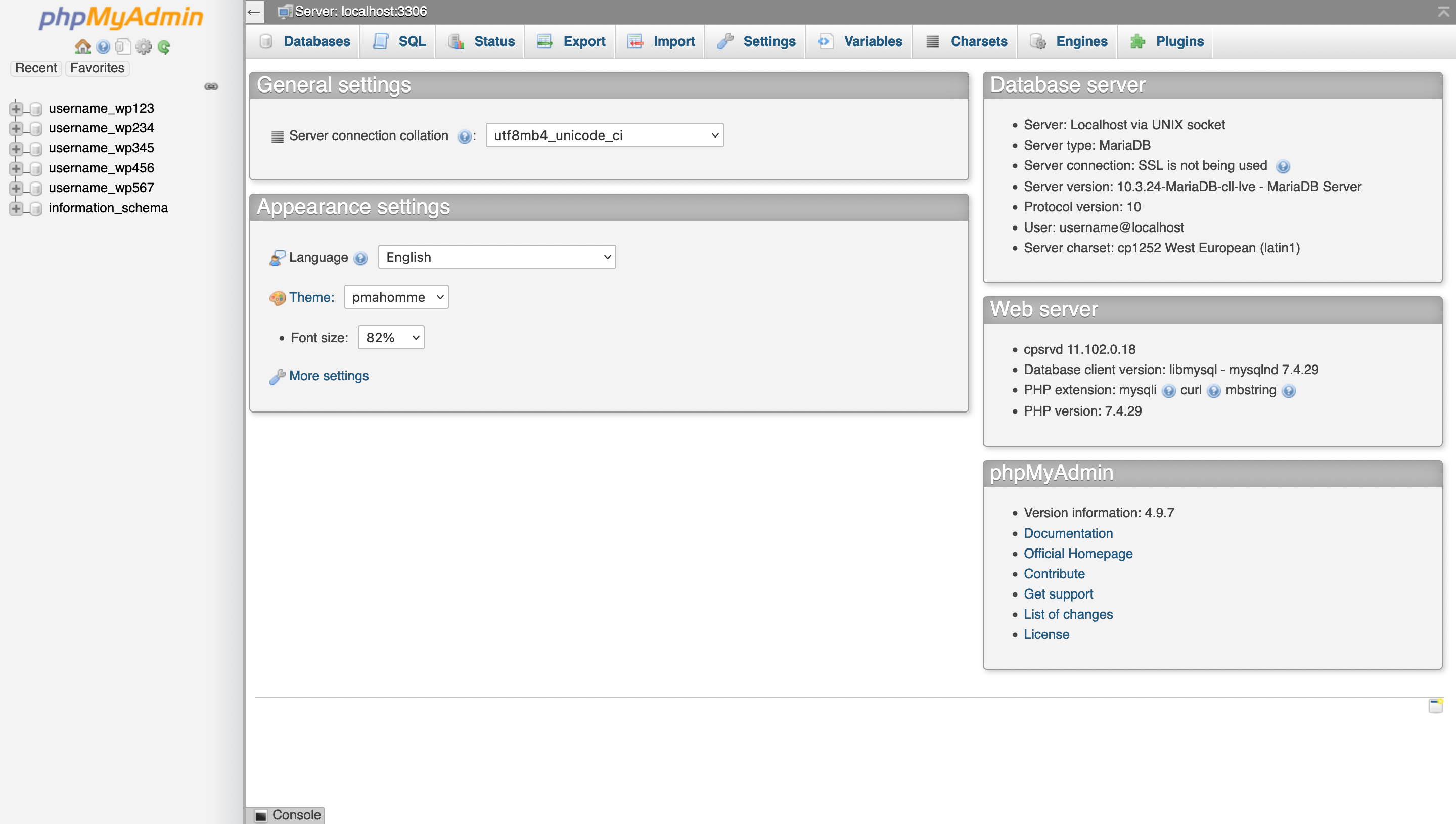The width and height of the screenshot is (1456, 824).
Task: Open phpMyAdmin documentation help icon in sidebar
Action: click(103, 47)
